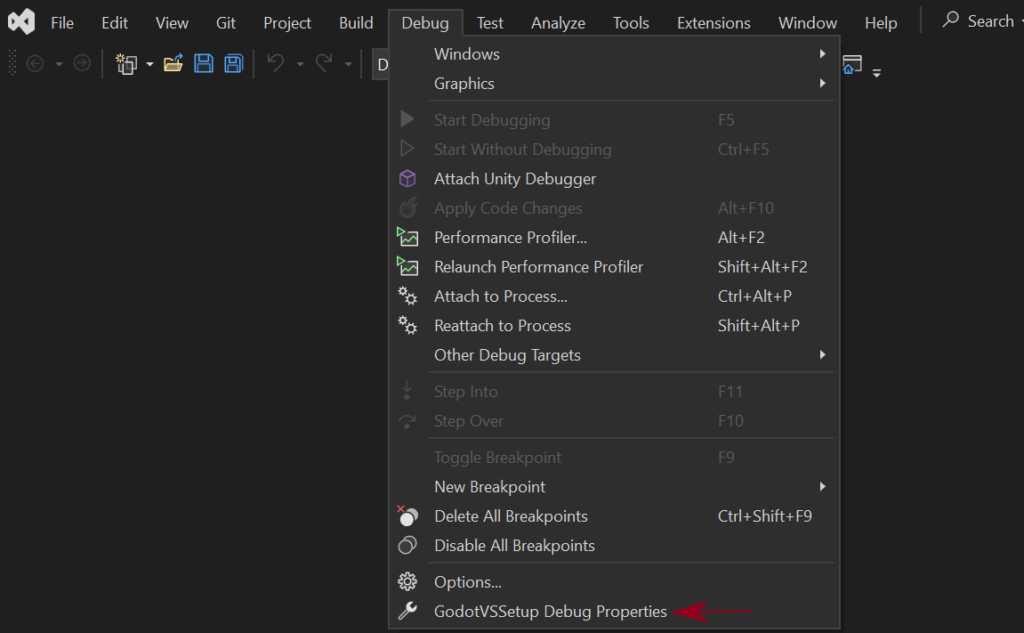Click the Open File folder toolbar icon
The width and height of the screenshot is (1024, 633).
pyautogui.click(x=173, y=64)
